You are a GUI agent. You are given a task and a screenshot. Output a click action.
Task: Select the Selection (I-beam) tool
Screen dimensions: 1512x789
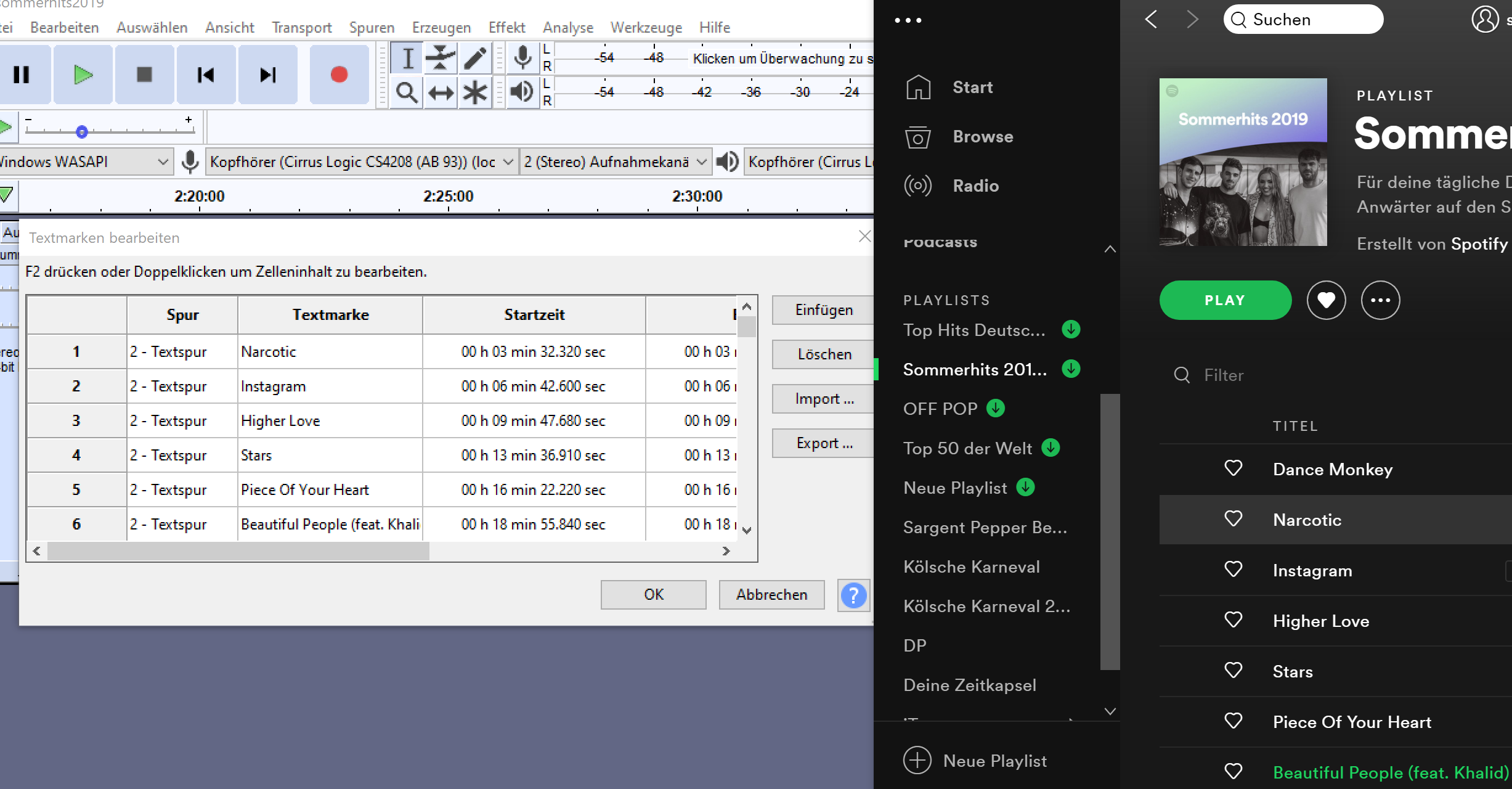pyautogui.click(x=407, y=59)
